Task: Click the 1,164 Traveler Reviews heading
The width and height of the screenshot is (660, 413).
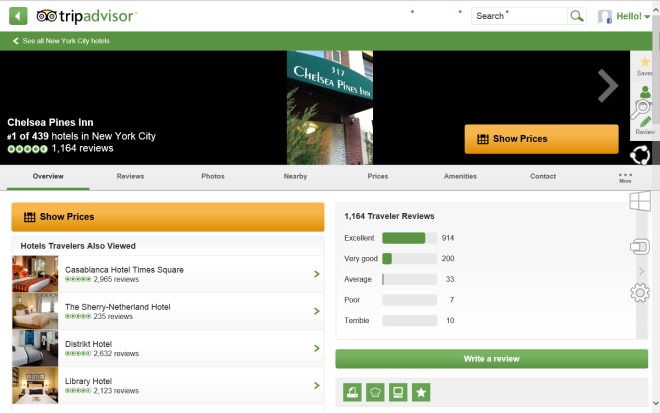Action: tap(389, 216)
